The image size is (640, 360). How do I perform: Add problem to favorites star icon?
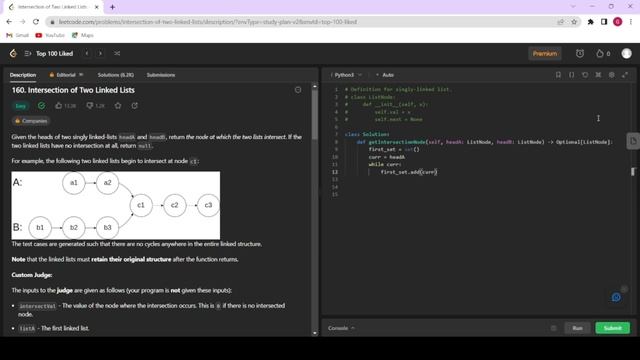[x=118, y=106]
